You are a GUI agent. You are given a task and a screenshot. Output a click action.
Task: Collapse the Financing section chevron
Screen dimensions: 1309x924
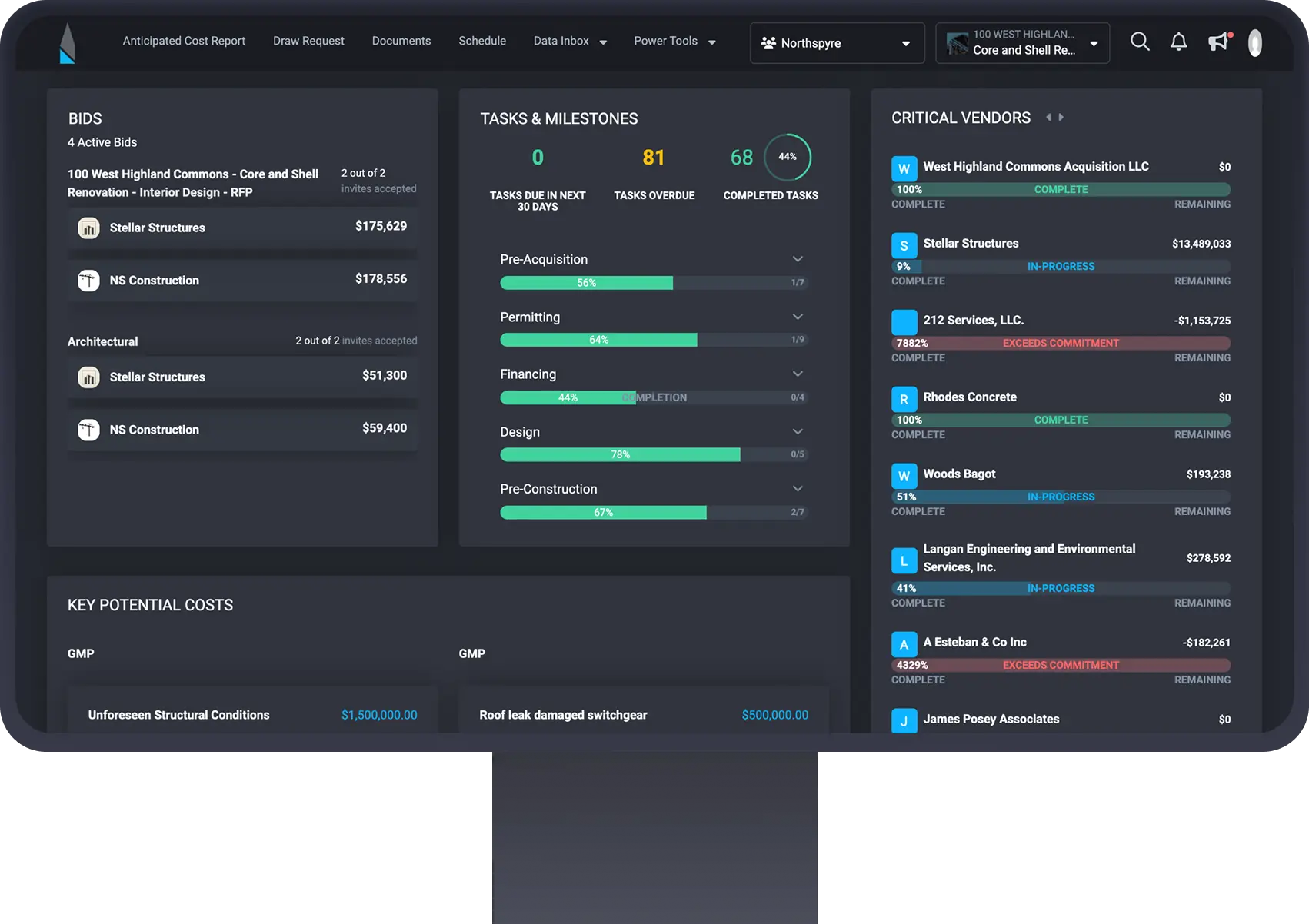(798, 374)
